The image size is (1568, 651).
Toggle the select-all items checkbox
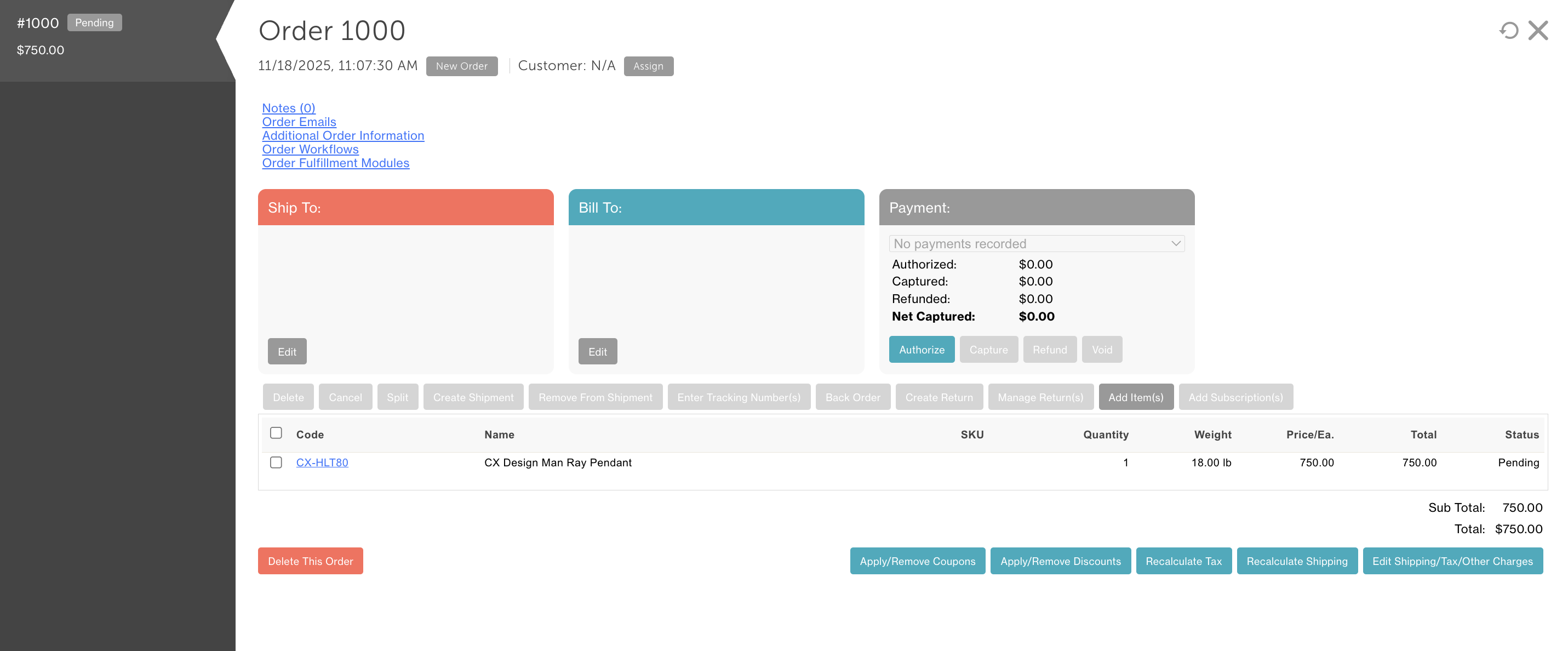click(276, 433)
